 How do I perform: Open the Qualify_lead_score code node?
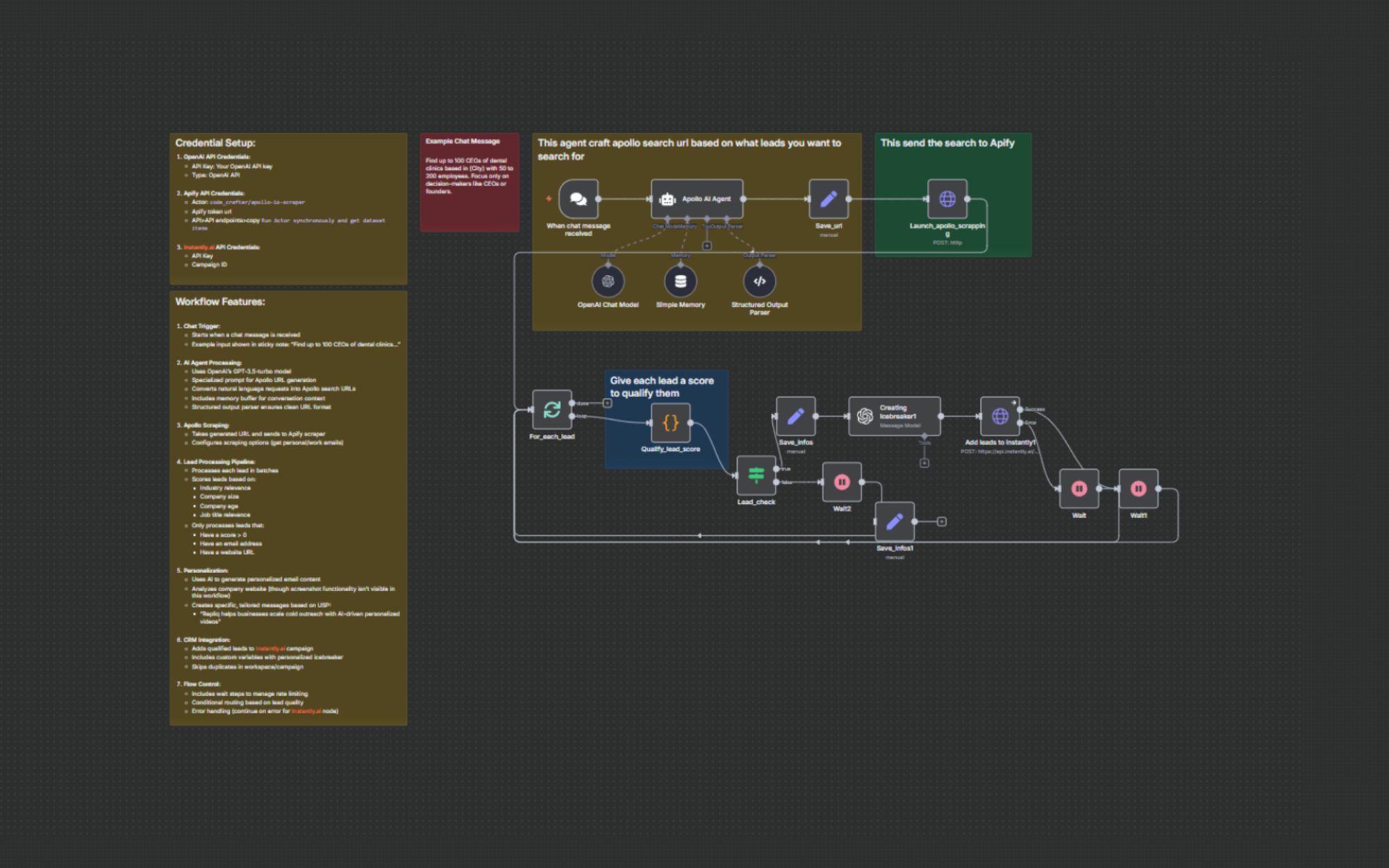[x=670, y=422]
